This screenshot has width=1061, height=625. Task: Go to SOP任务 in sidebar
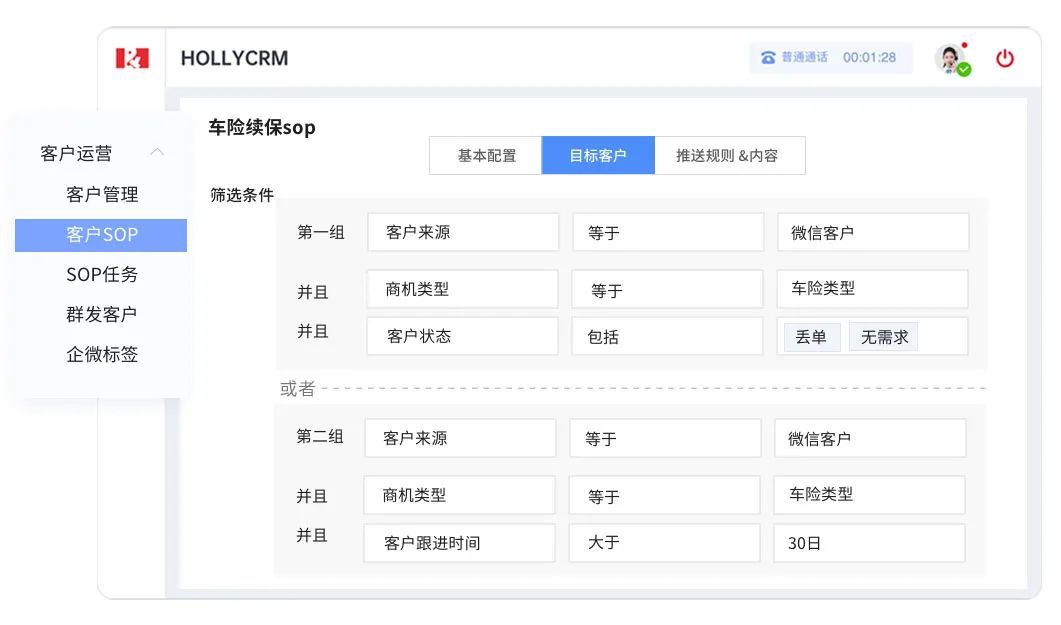click(102, 274)
